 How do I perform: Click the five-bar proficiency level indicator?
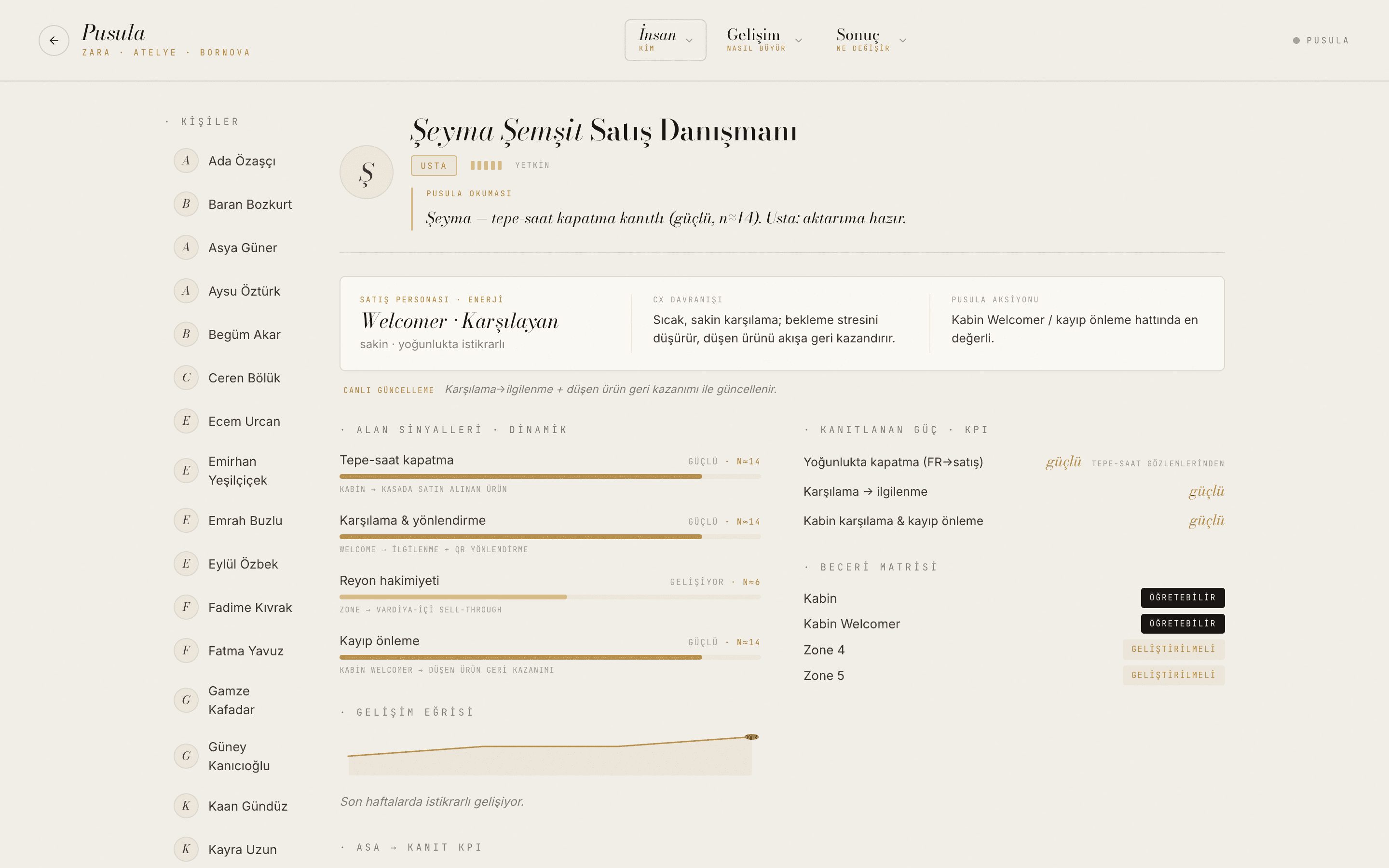(x=486, y=165)
